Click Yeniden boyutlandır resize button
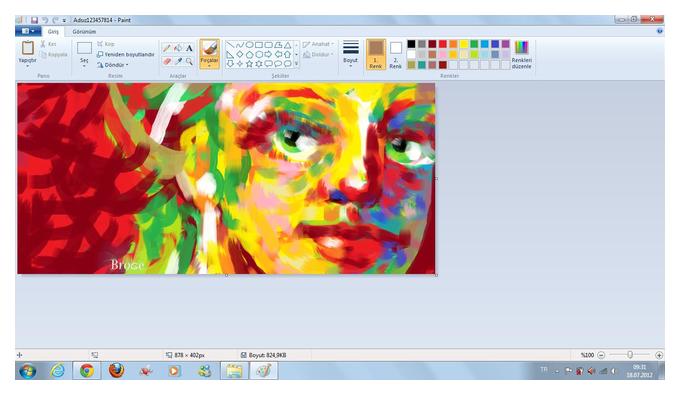Screen dimensions: 680x395 pos(126,54)
